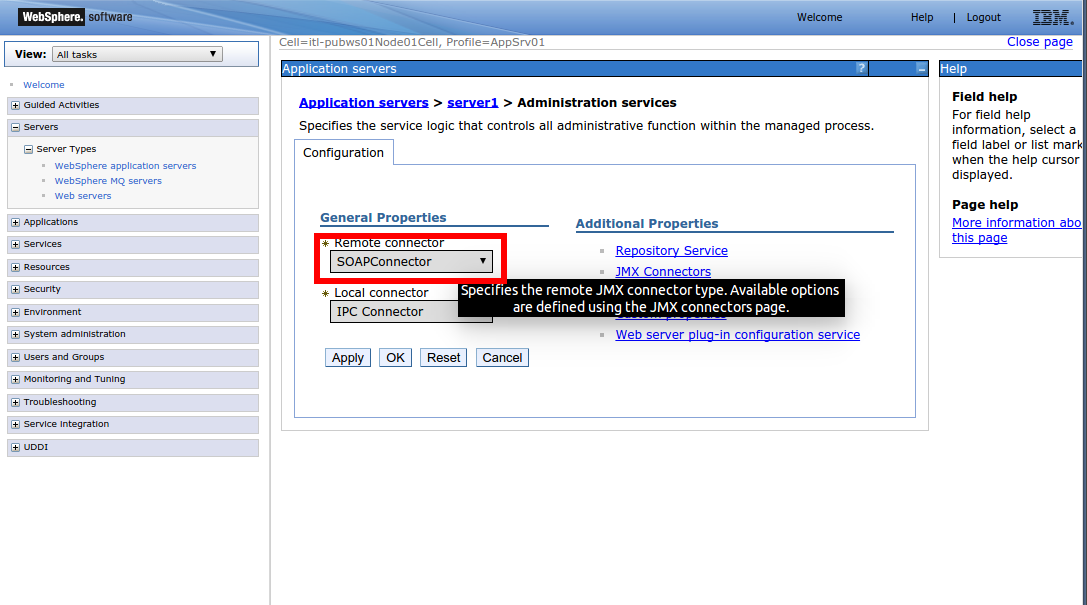Open JMX Connectors link
Image resolution: width=1087 pixels, height=605 pixels.
point(663,272)
